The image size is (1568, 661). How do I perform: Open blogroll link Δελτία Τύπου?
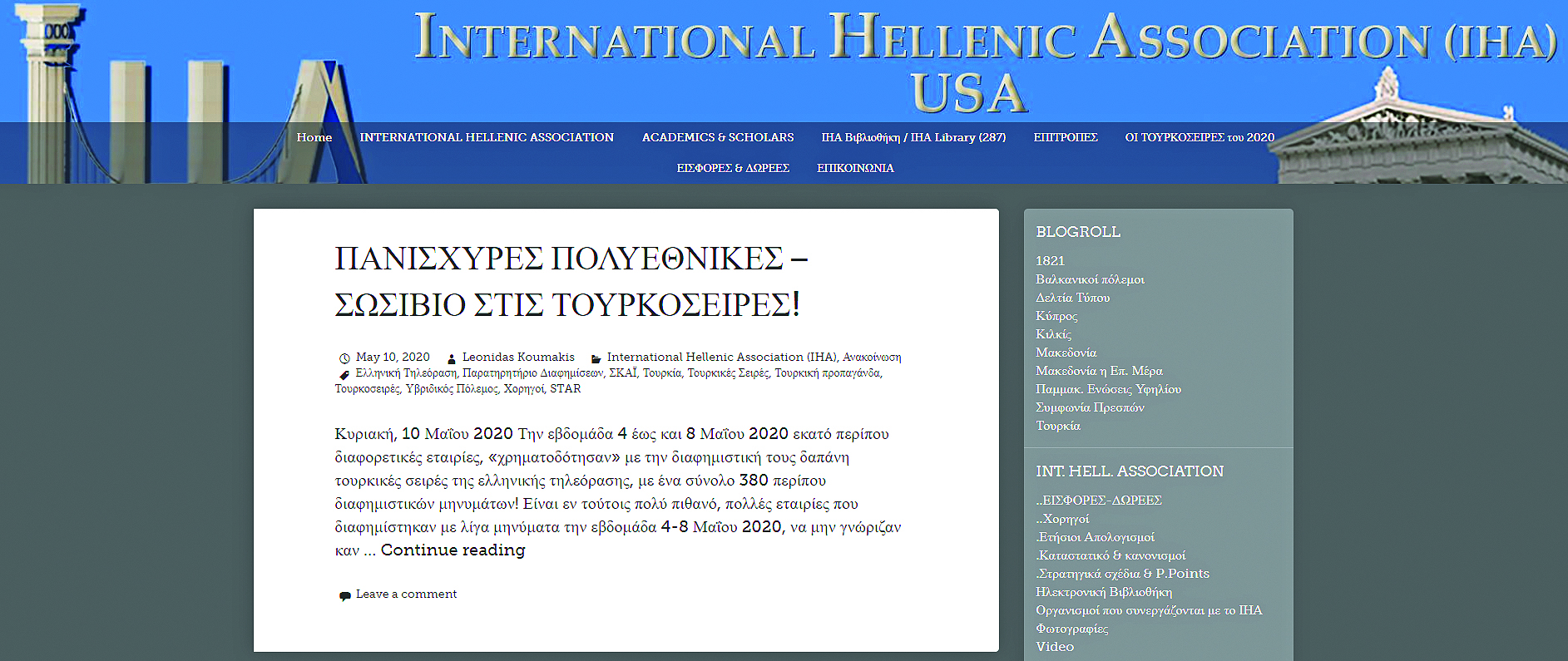coord(1072,297)
